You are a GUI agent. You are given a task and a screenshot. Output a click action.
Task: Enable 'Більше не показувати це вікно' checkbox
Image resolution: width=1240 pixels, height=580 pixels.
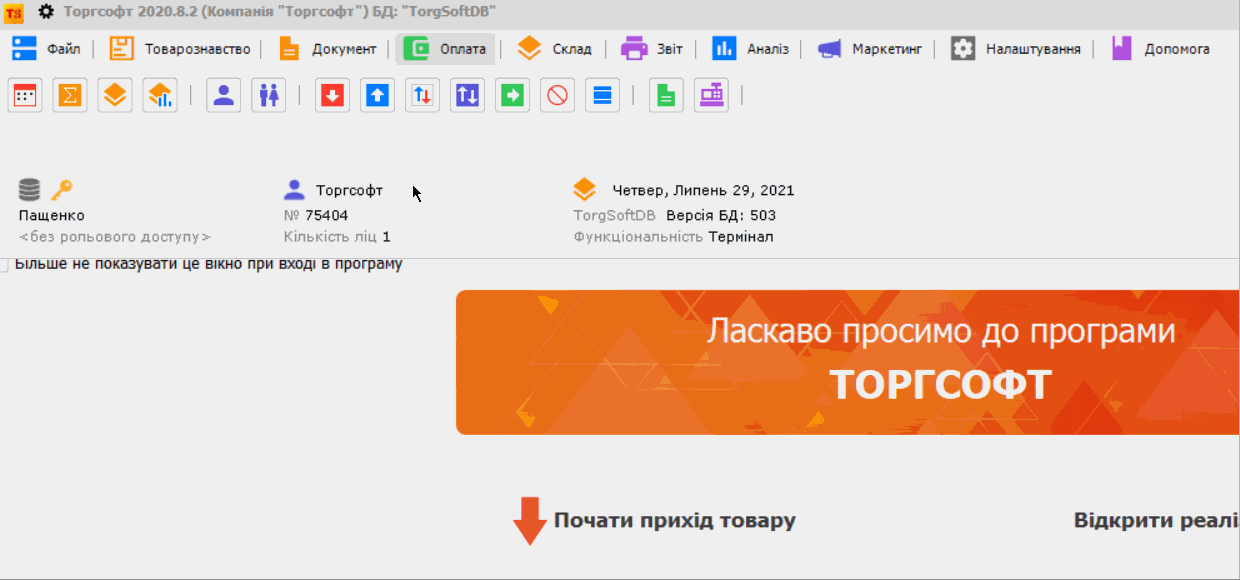click(6, 264)
